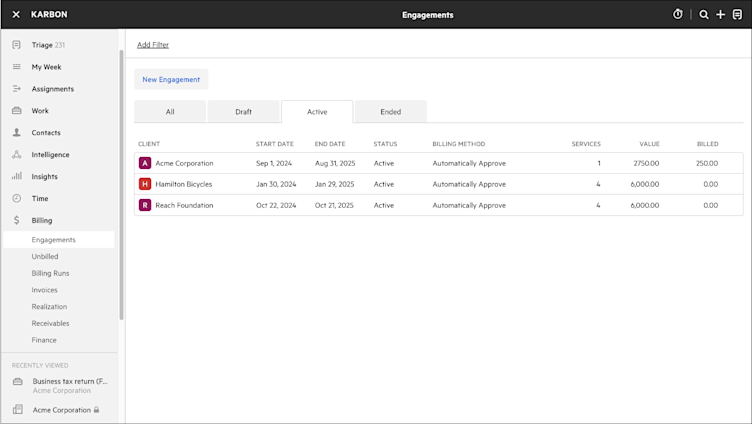Select Engagements under Billing

point(59,240)
